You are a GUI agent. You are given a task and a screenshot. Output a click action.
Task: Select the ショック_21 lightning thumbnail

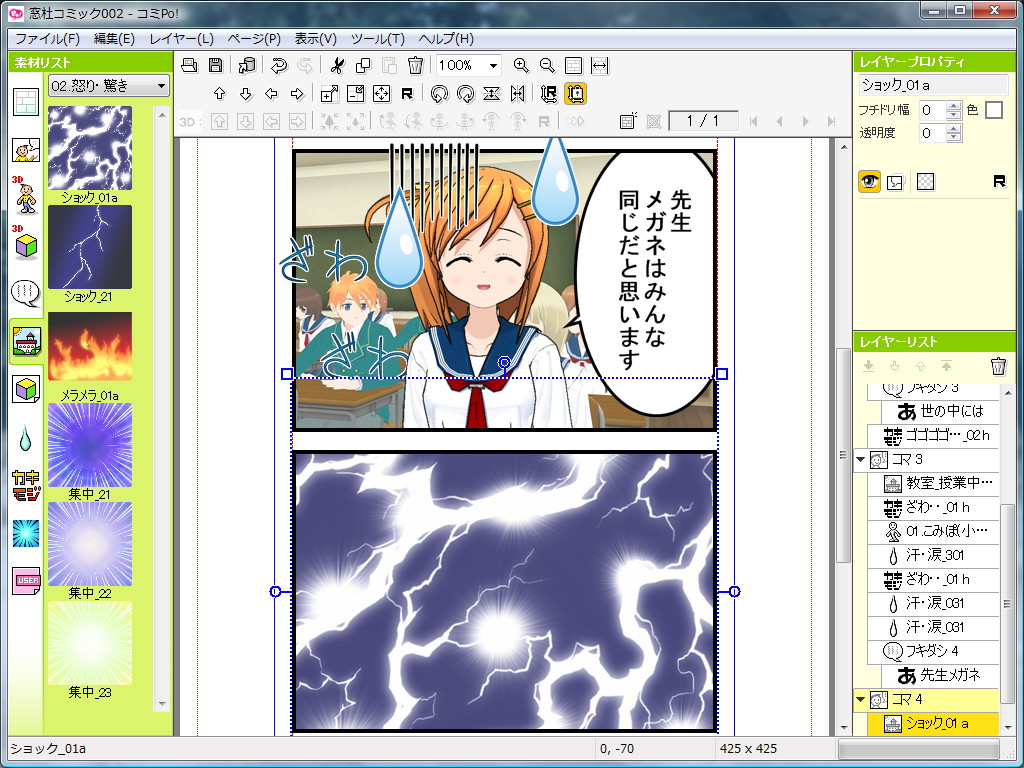tap(89, 248)
